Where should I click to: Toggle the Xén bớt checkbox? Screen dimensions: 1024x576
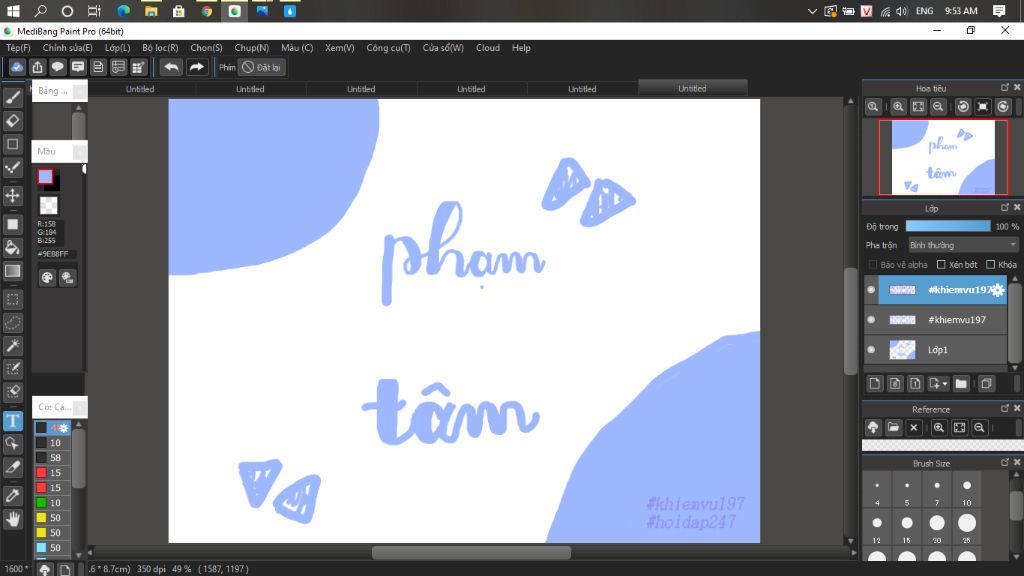click(941, 264)
